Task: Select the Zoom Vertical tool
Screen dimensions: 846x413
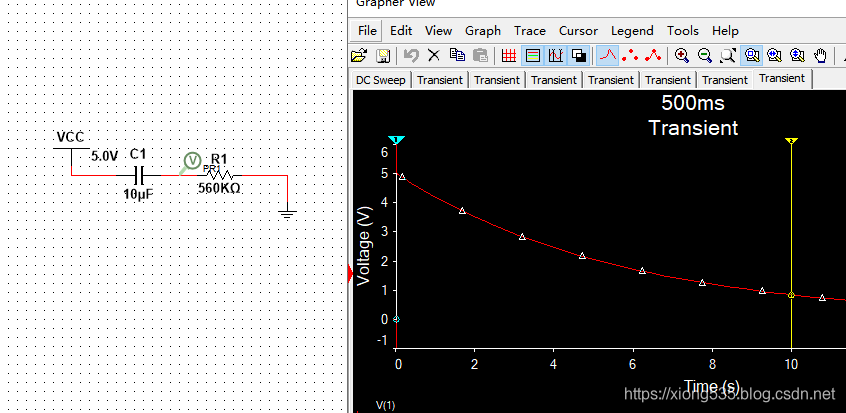Action: click(x=797, y=55)
